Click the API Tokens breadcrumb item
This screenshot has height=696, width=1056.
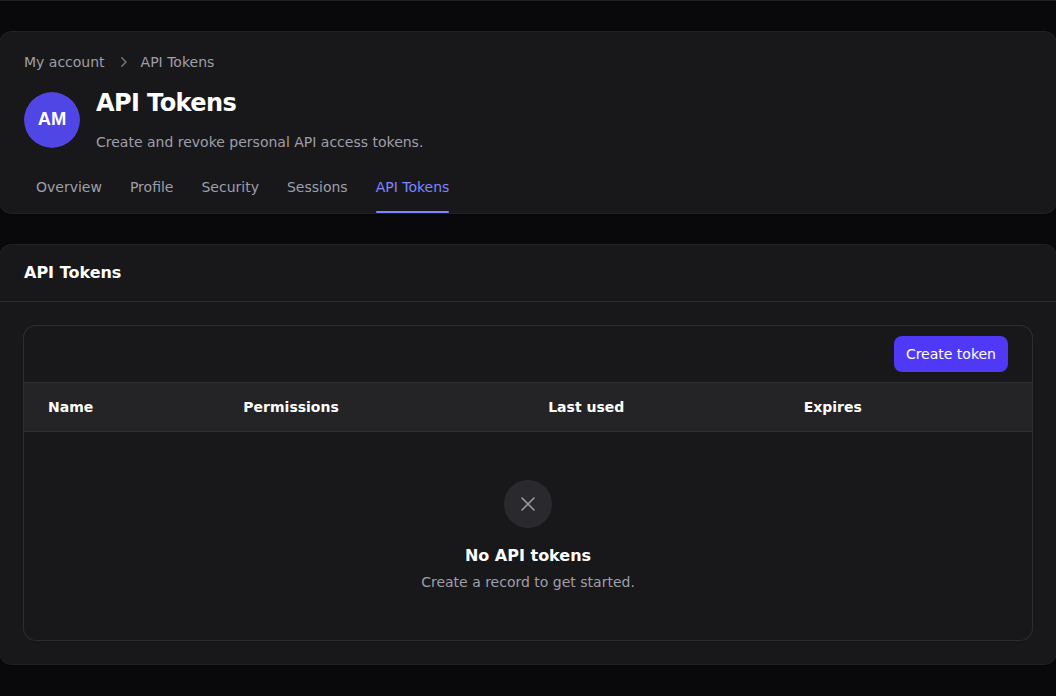(x=177, y=62)
